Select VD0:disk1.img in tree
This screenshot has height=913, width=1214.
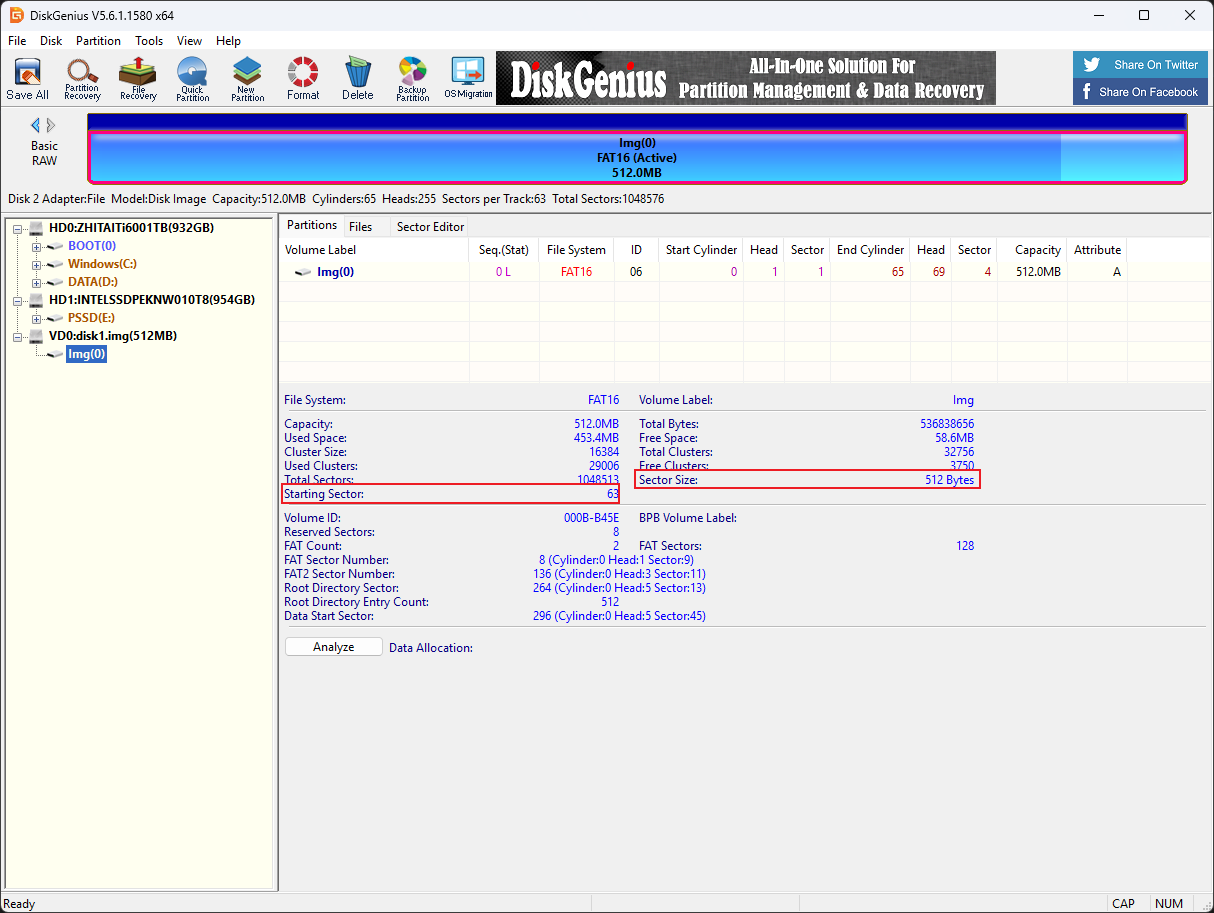tap(113, 336)
